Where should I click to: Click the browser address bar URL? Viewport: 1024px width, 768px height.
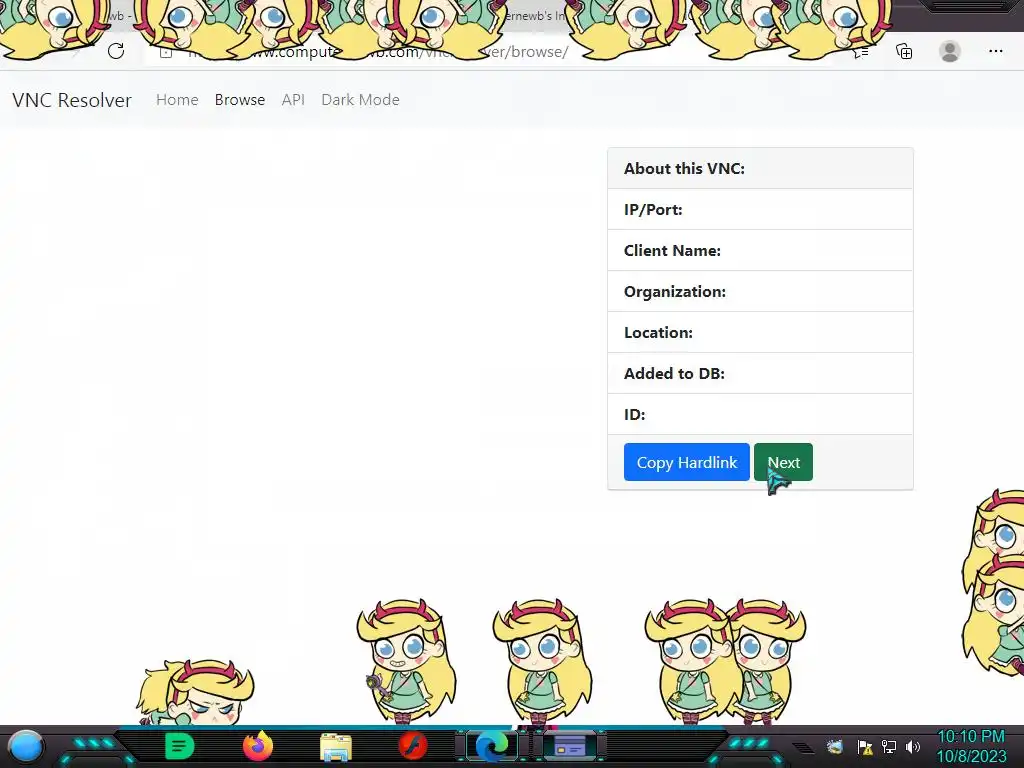click(377, 52)
